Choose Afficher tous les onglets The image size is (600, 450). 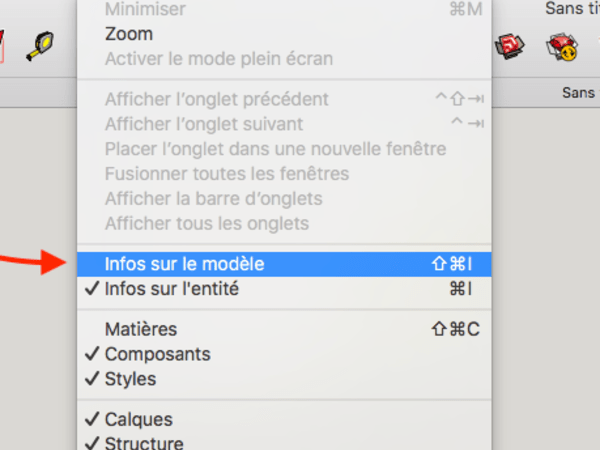point(206,223)
